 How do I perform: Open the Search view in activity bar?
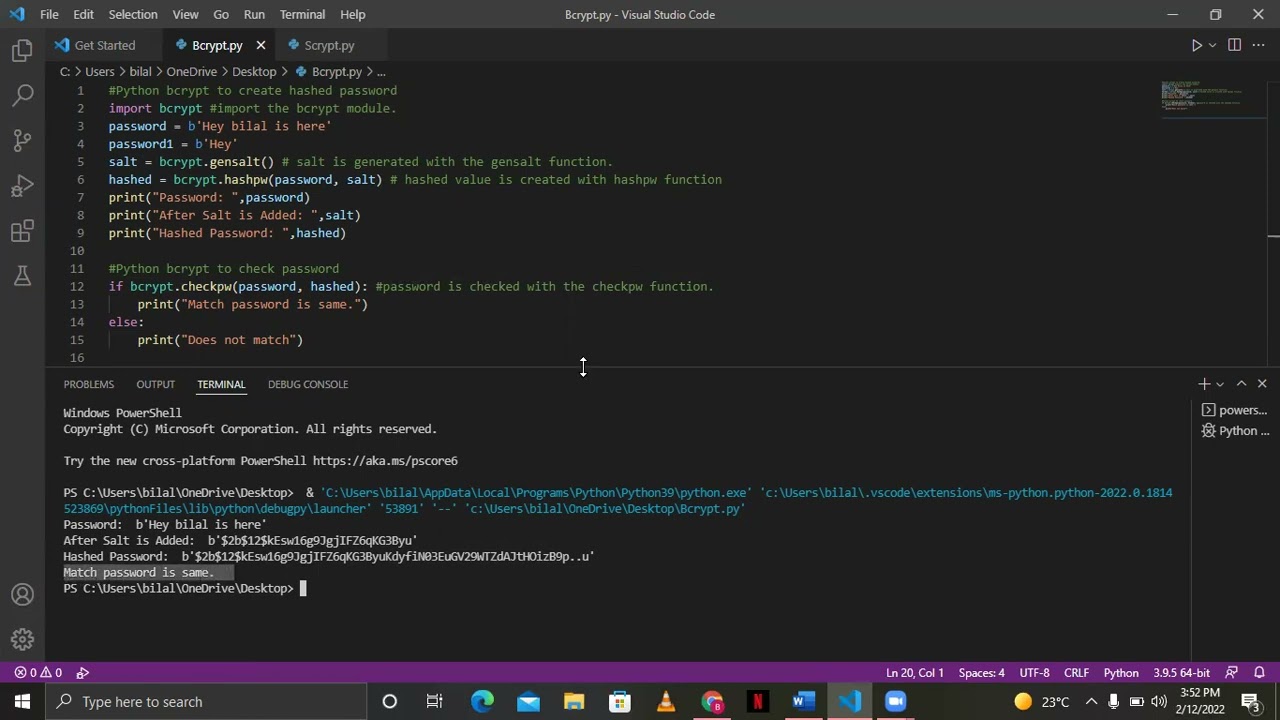22,95
